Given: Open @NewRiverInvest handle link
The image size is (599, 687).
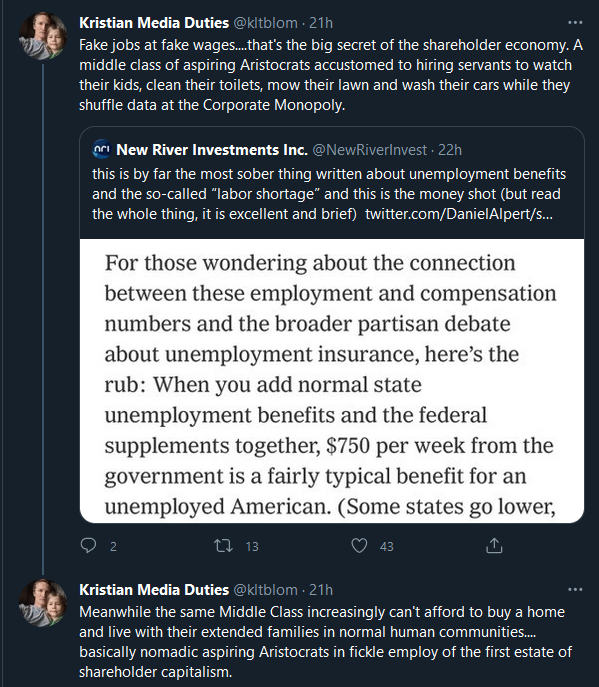Looking at the screenshot, I should (x=369, y=150).
